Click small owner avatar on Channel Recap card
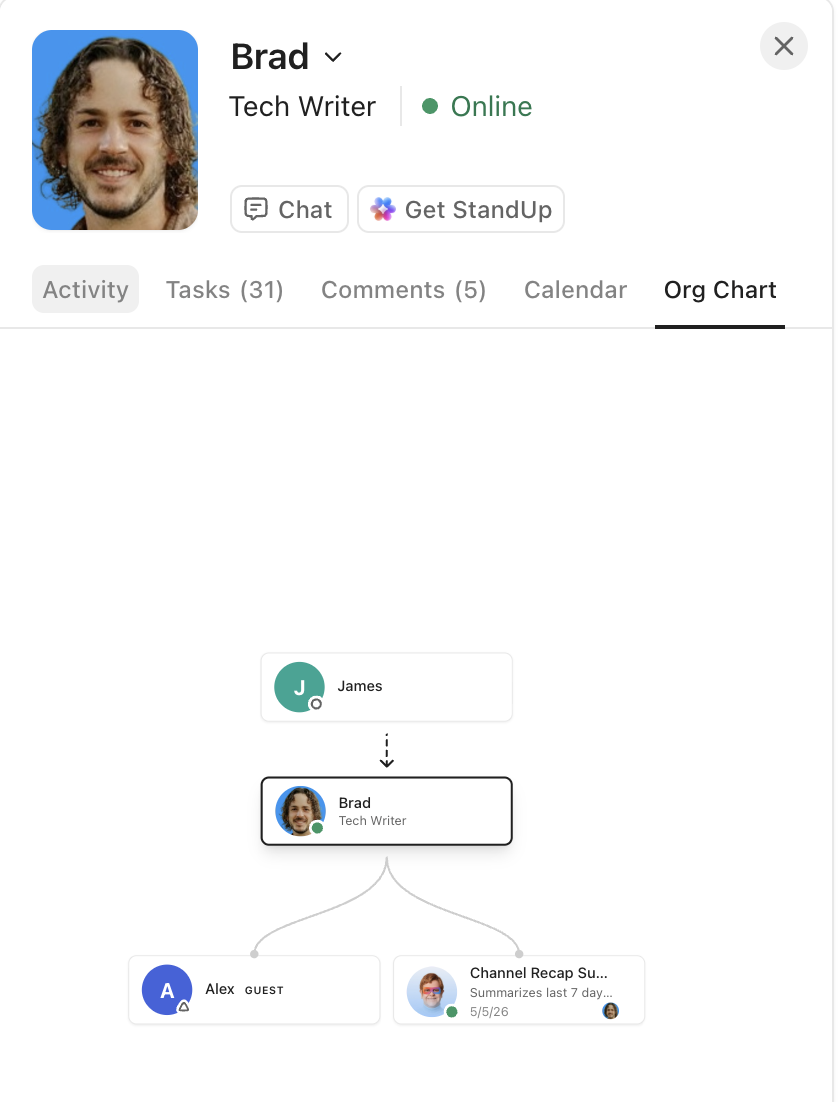Image resolution: width=838 pixels, height=1102 pixels. [x=611, y=1011]
